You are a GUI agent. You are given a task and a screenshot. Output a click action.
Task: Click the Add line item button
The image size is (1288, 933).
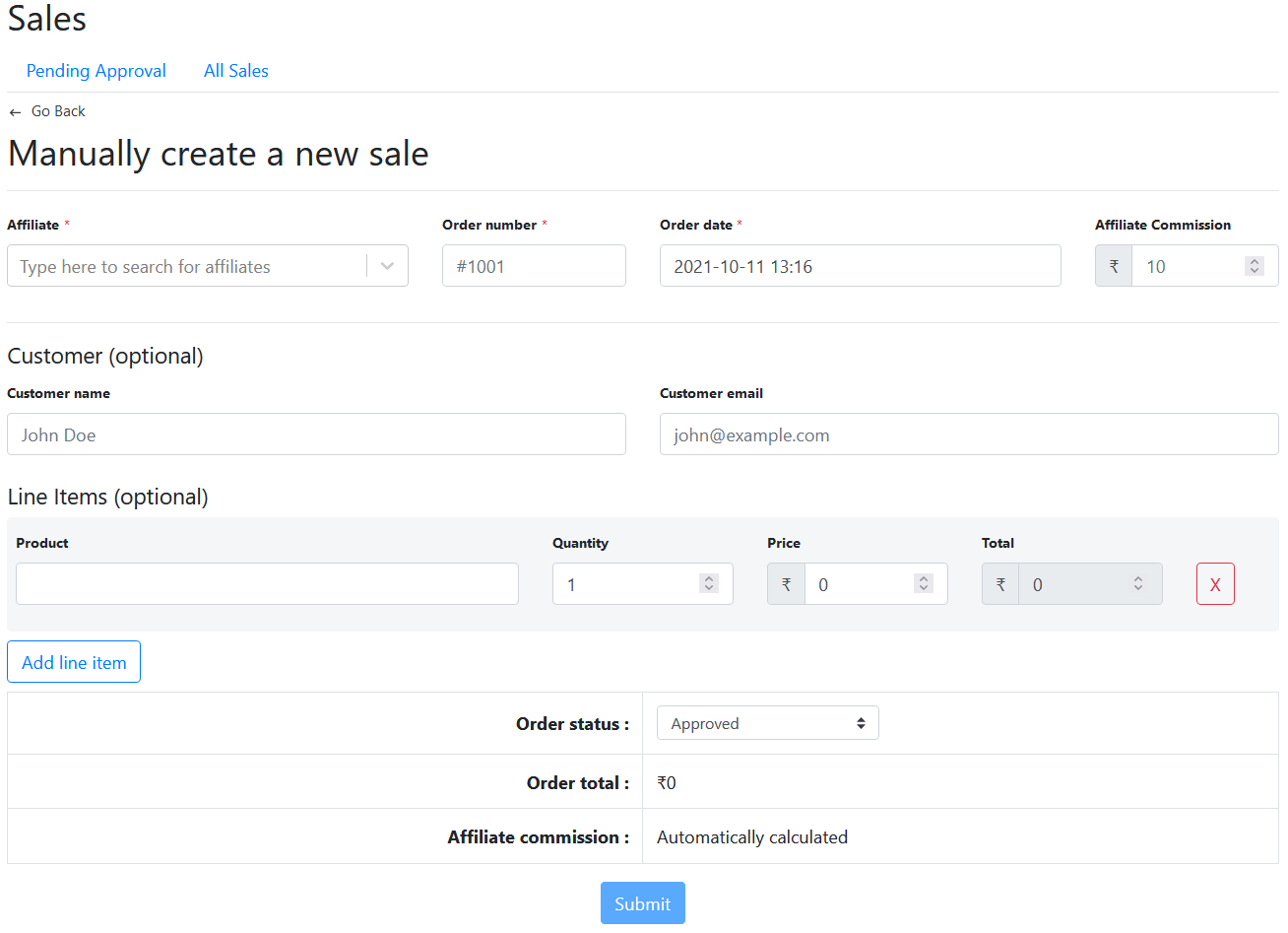74,662
